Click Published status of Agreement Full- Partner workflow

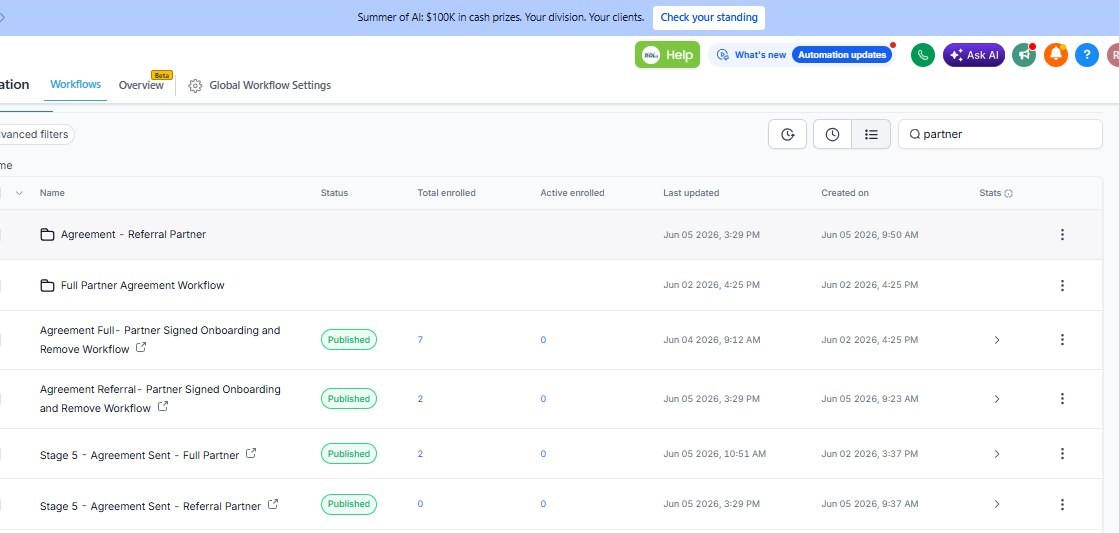349,340
